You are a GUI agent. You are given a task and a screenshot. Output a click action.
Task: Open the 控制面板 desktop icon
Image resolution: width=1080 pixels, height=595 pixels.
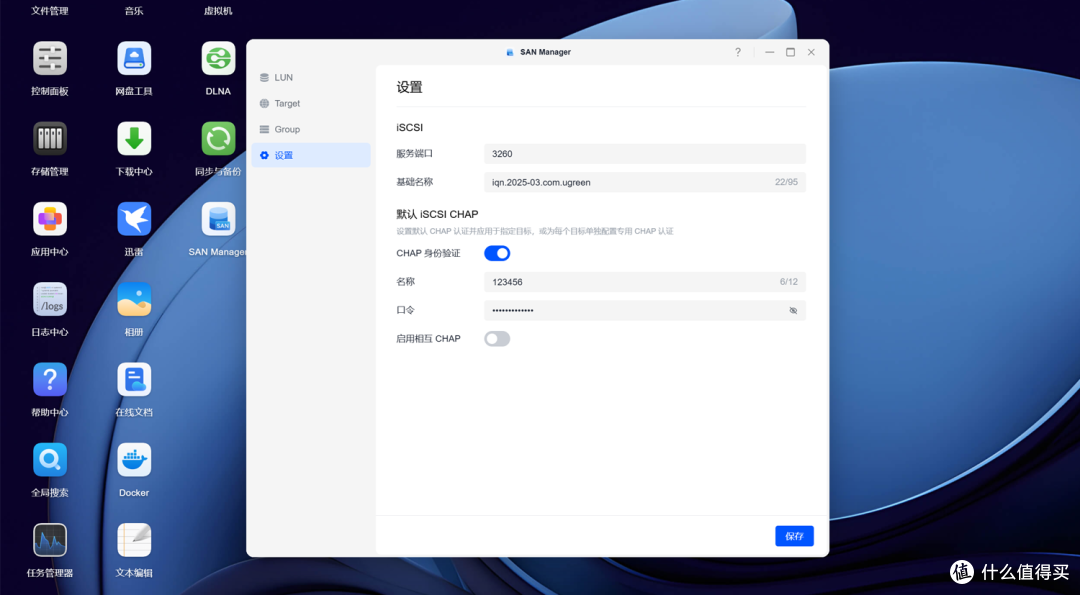pos(50,59)
